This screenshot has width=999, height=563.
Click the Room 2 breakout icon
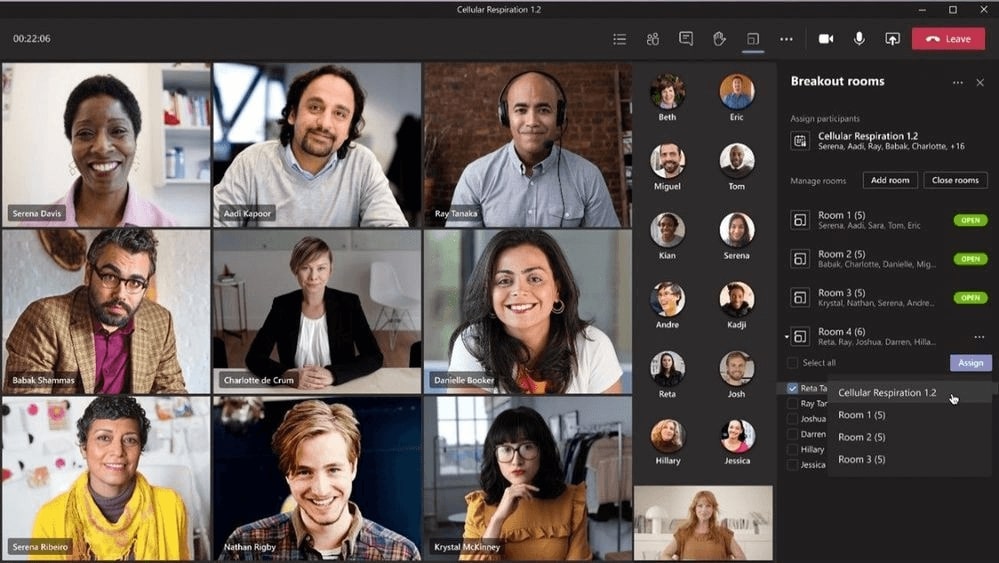coord(800,259)
